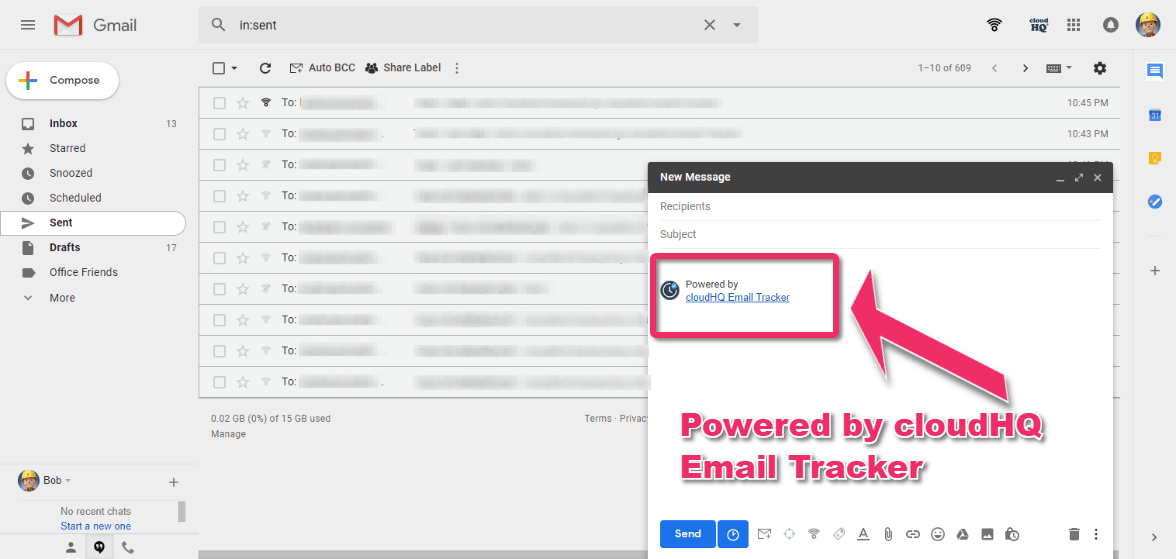
Task: Refresh the mail list
Action: [265, 68]
